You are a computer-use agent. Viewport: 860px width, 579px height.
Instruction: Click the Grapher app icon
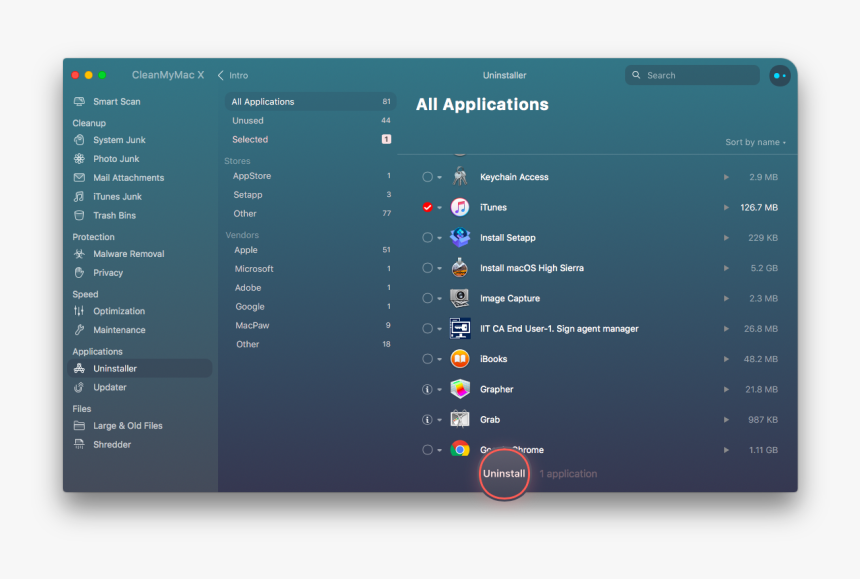(460, 389)
